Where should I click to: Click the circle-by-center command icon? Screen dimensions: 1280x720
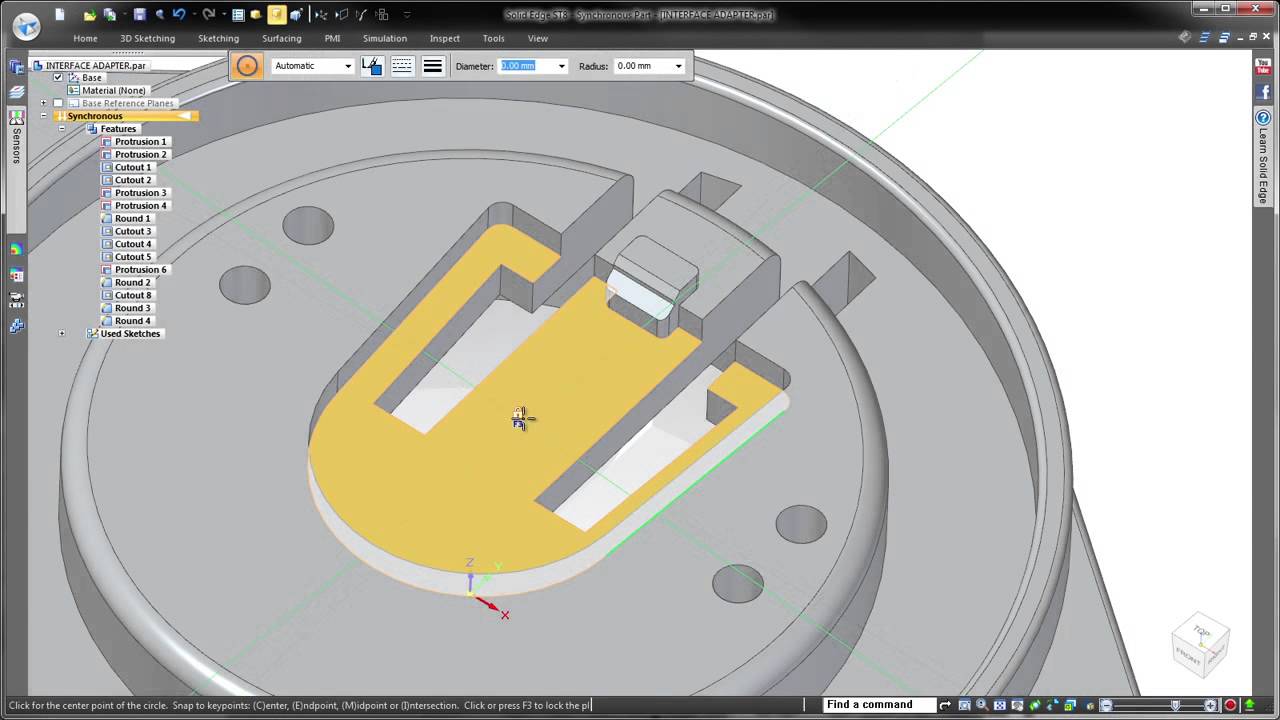(247, 66)
